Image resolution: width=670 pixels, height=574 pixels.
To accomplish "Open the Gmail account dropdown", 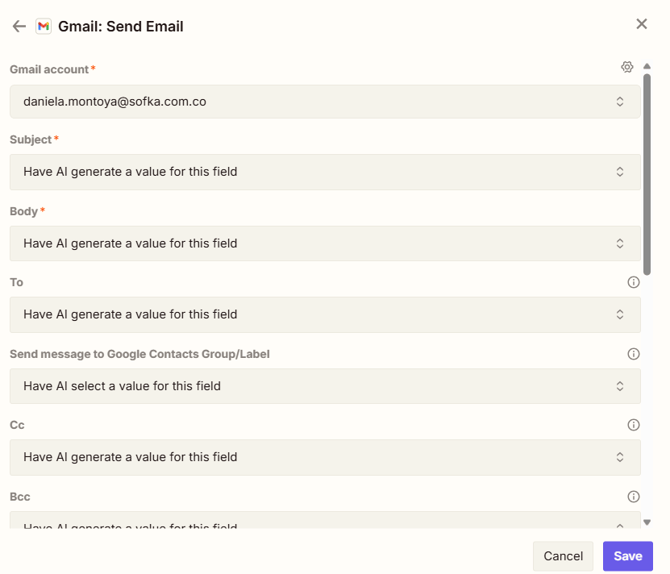I will [x=325, y=102].
